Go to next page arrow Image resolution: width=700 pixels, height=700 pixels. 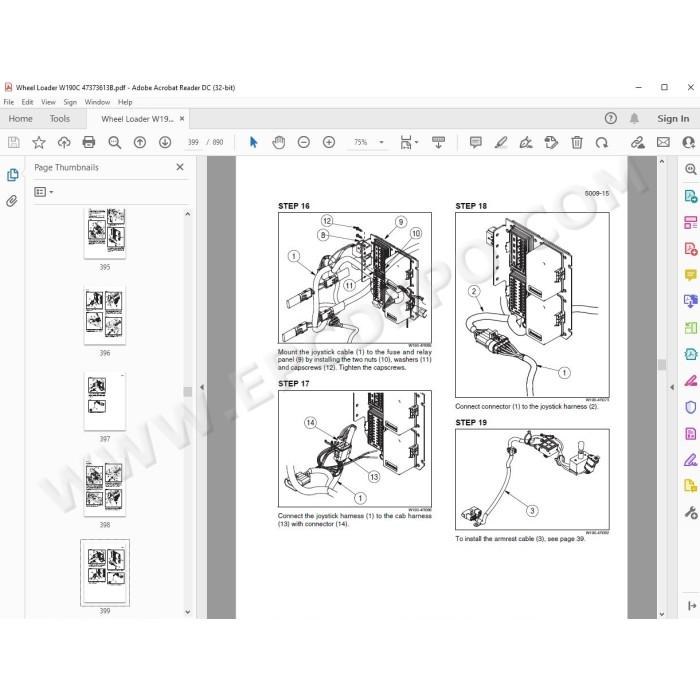coord(165,142)
